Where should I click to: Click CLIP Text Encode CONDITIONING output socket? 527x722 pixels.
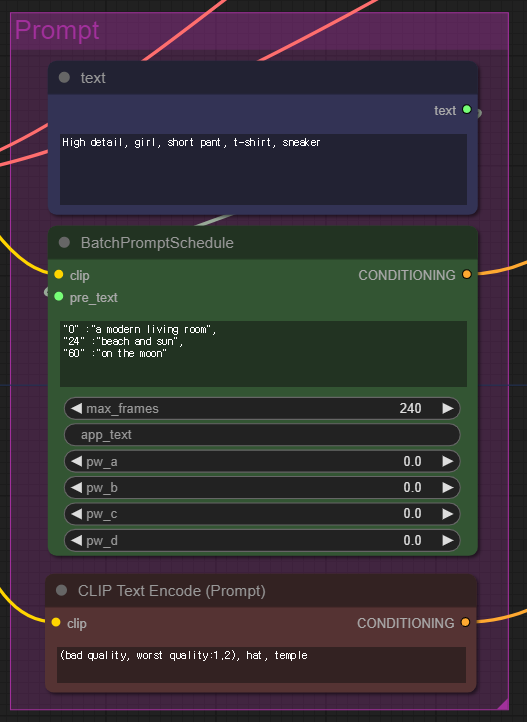click(x=465, y=623)
